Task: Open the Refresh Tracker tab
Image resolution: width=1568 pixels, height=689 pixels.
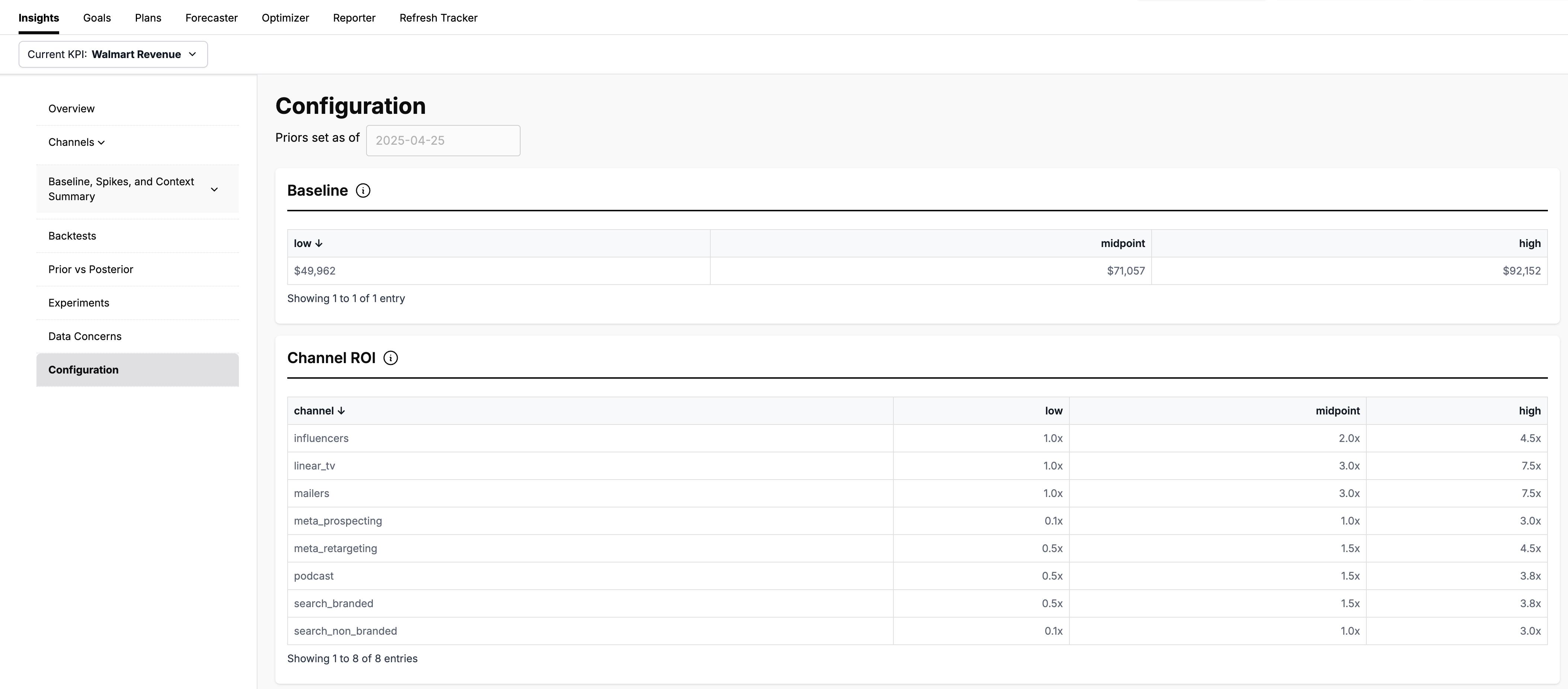Action: pos(438,17)
